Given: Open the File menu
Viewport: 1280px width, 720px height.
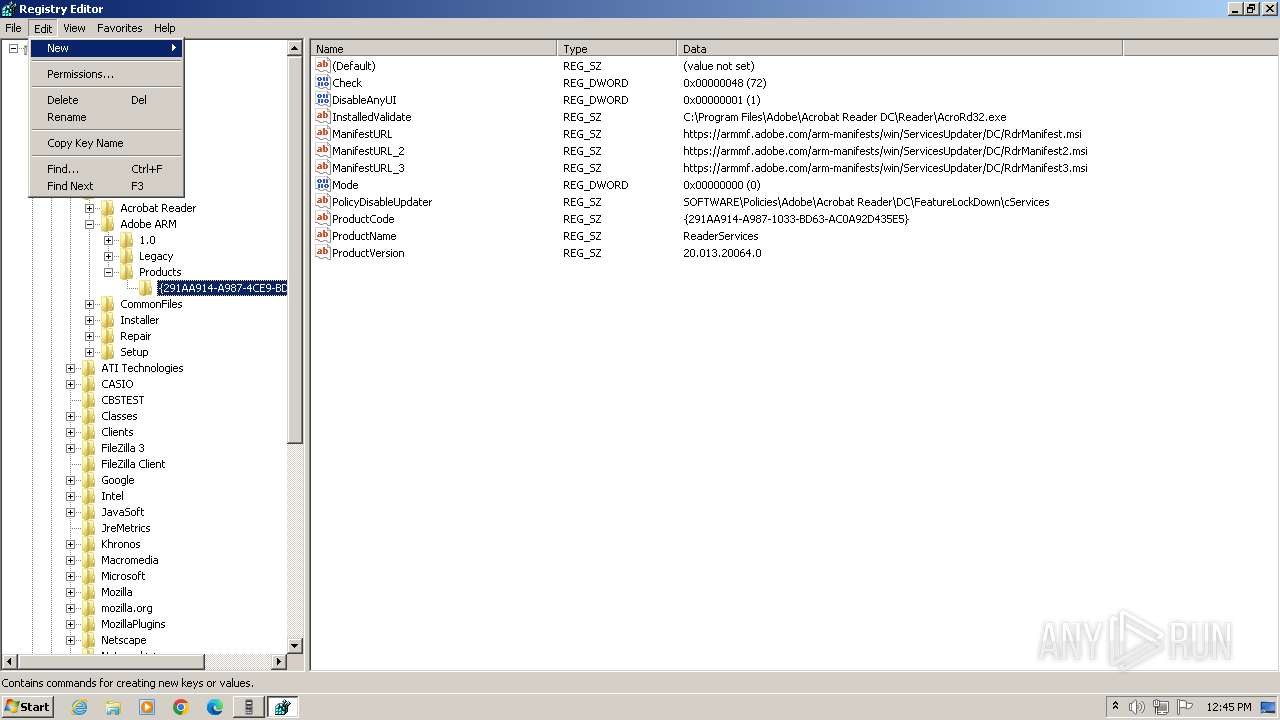Looking at the screenshot, I should pos(13,28).
